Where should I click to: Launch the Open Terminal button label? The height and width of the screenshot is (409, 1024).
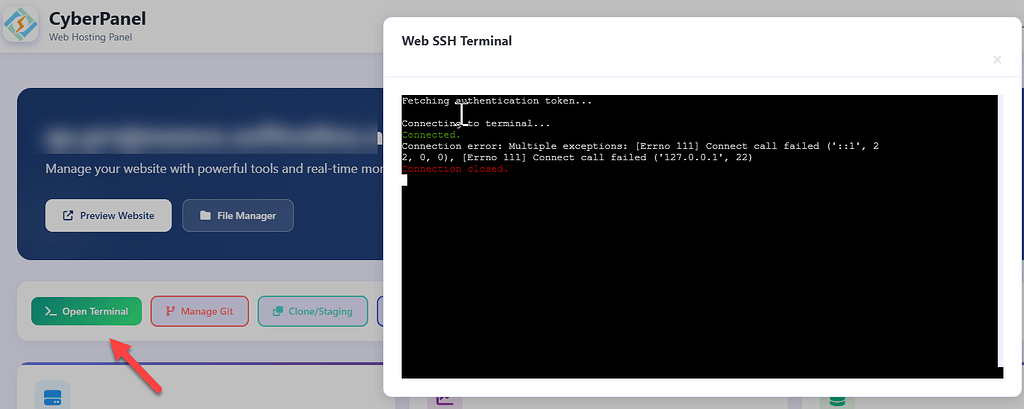pos(95,312)
